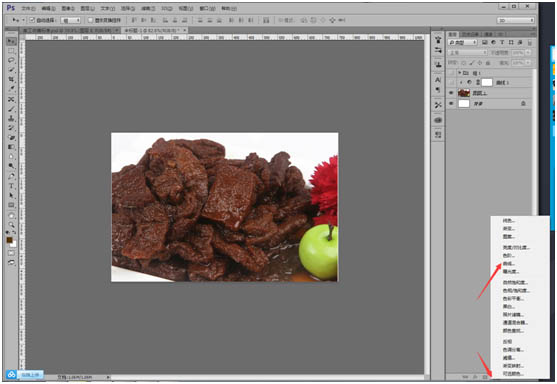
Task: Choose Curves from adjustment menu
Action: (509, 264)
